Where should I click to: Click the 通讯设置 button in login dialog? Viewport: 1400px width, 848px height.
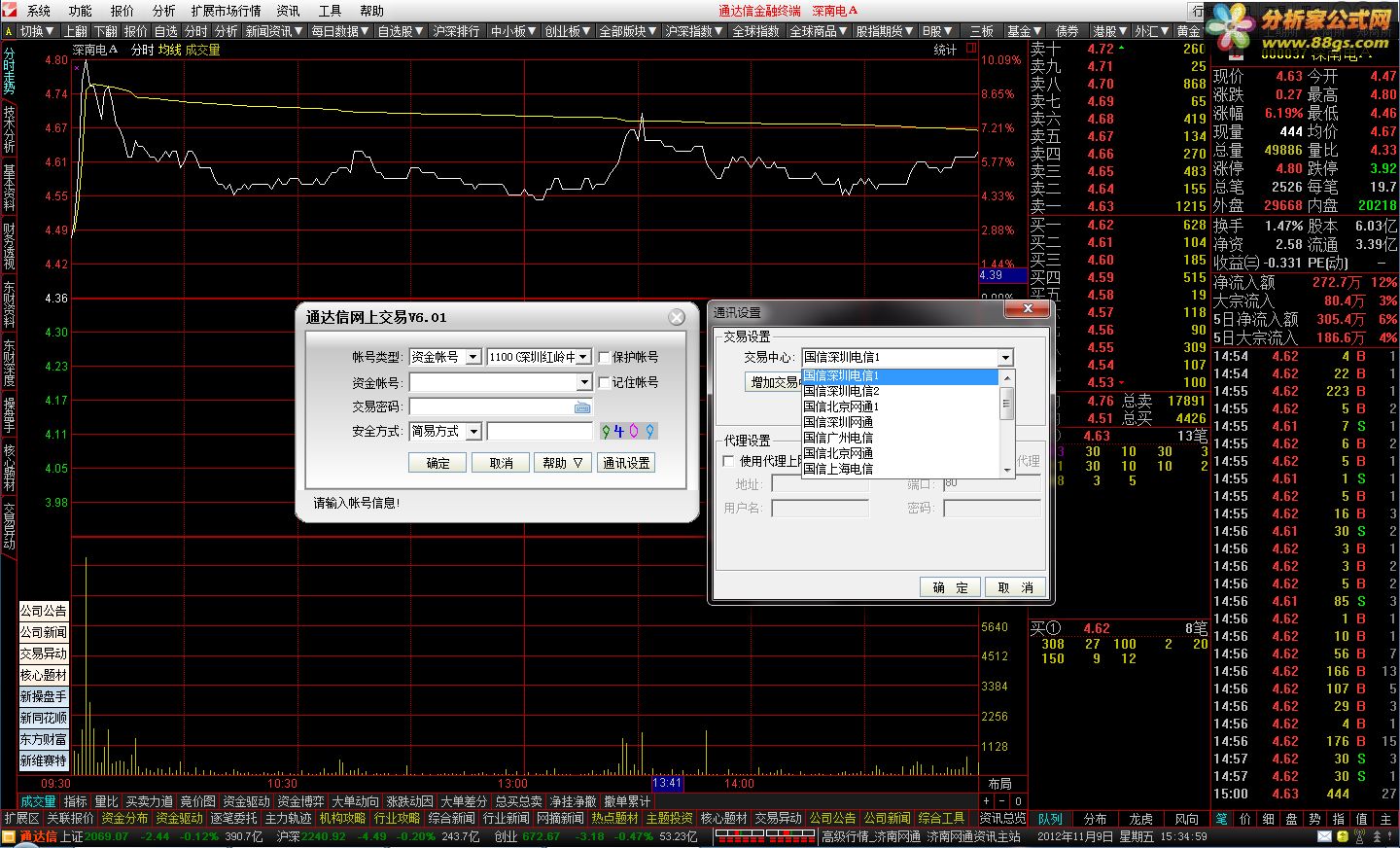point(626,463)
